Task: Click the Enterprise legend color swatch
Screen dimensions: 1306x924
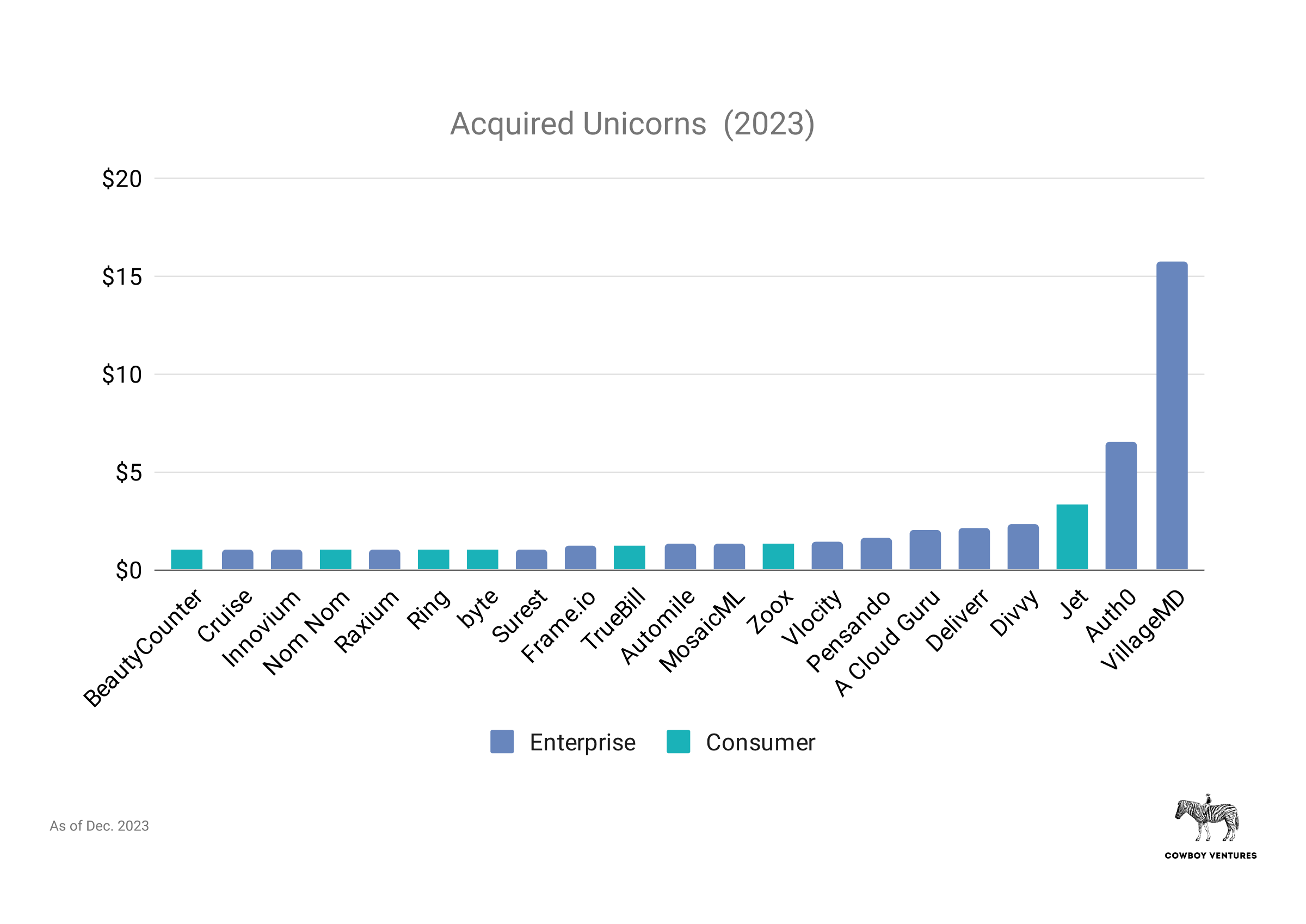Action: 502,741
